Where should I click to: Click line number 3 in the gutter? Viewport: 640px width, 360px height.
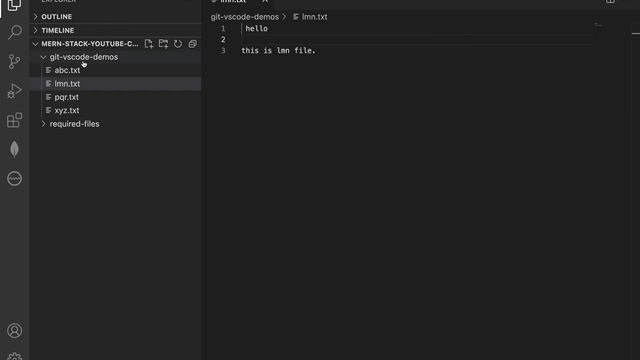223,51
